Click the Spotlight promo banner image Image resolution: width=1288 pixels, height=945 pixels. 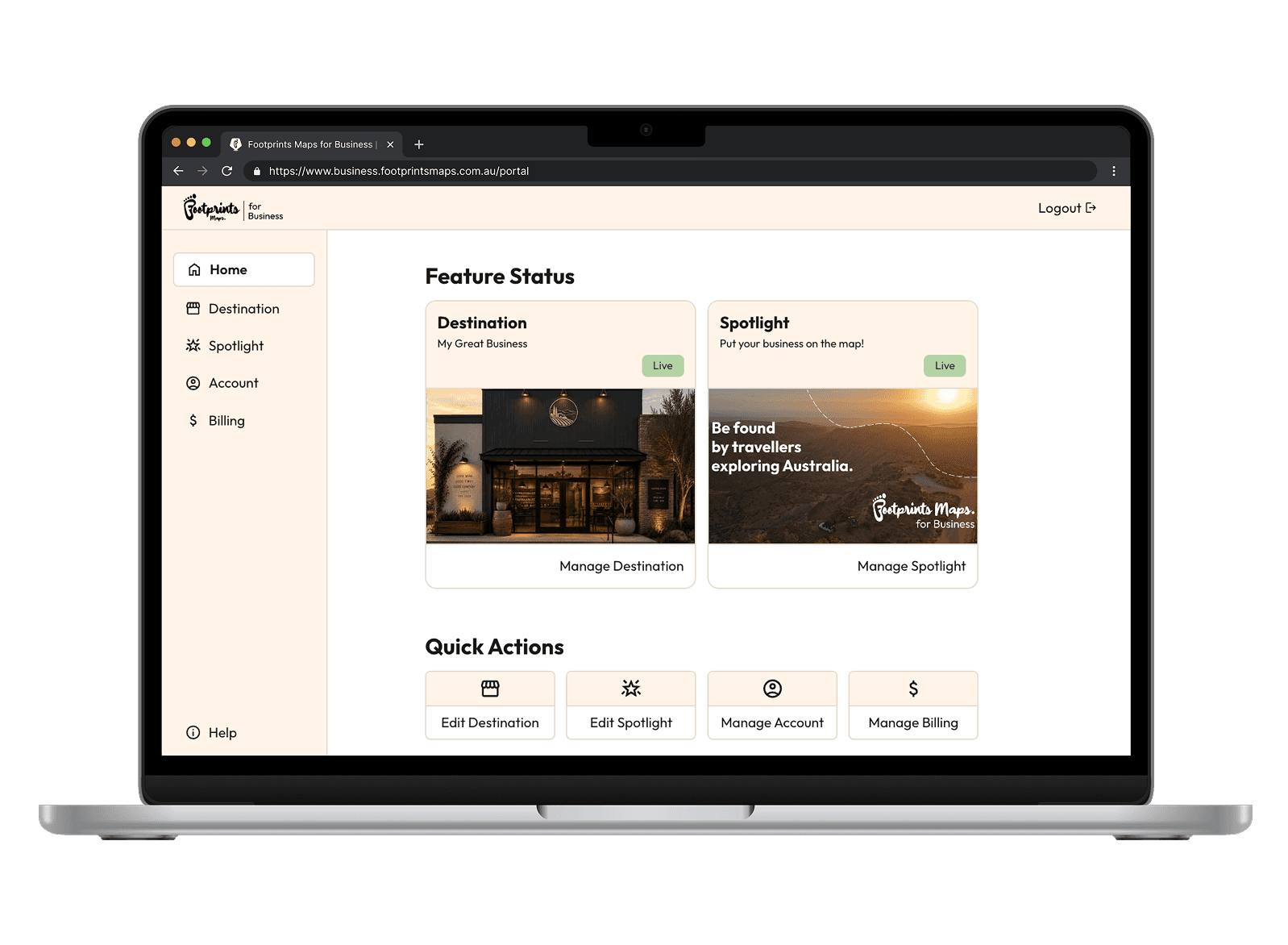pos(842,466)
